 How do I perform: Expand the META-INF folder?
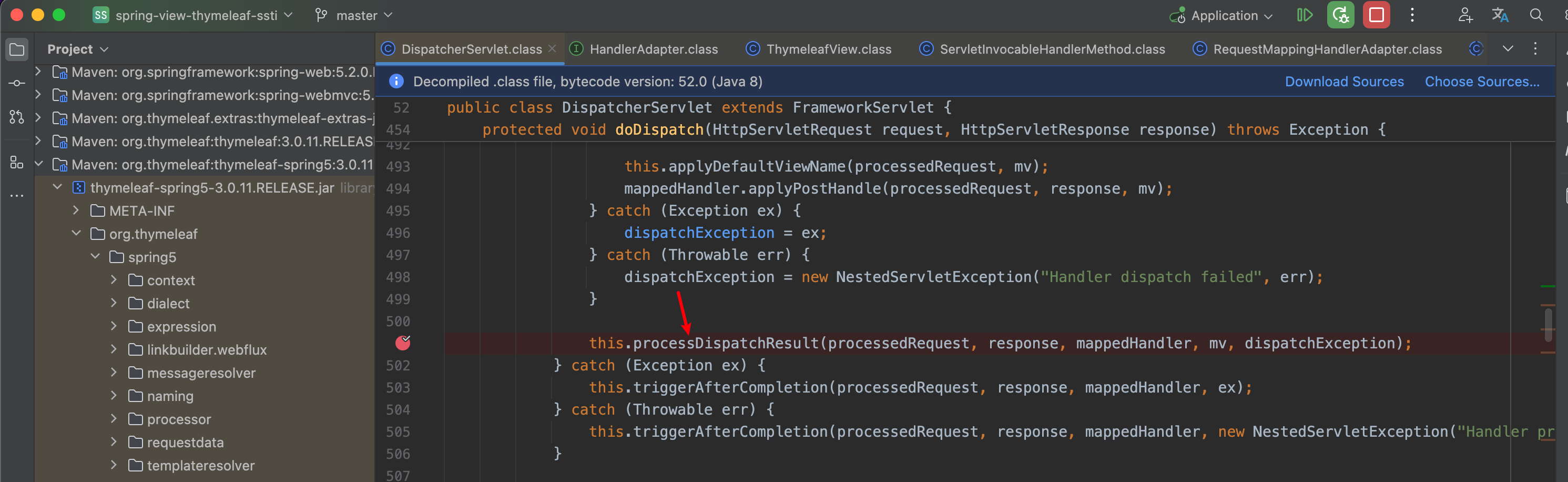(76, 211)
